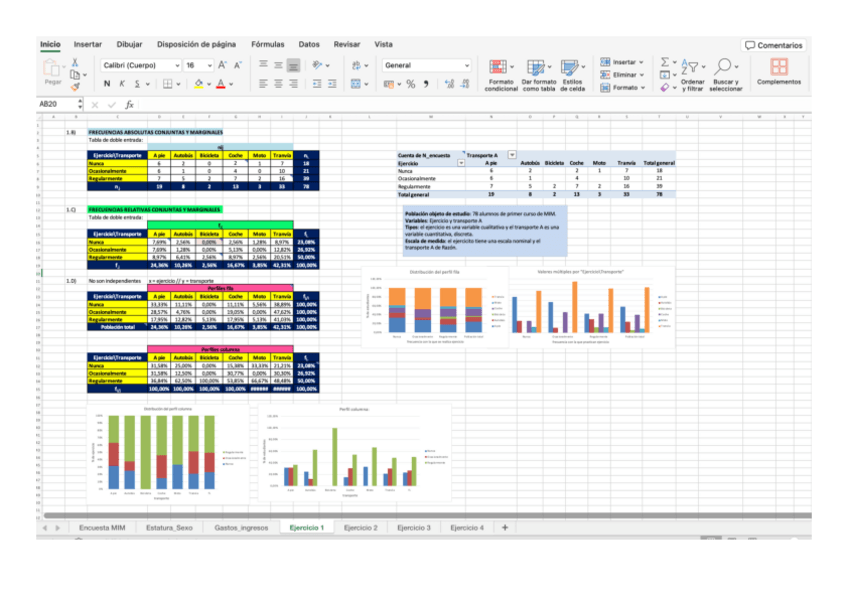Toggle underline (S) formatting
Viewport: 848px width, 599px height.
coord(135,84)
